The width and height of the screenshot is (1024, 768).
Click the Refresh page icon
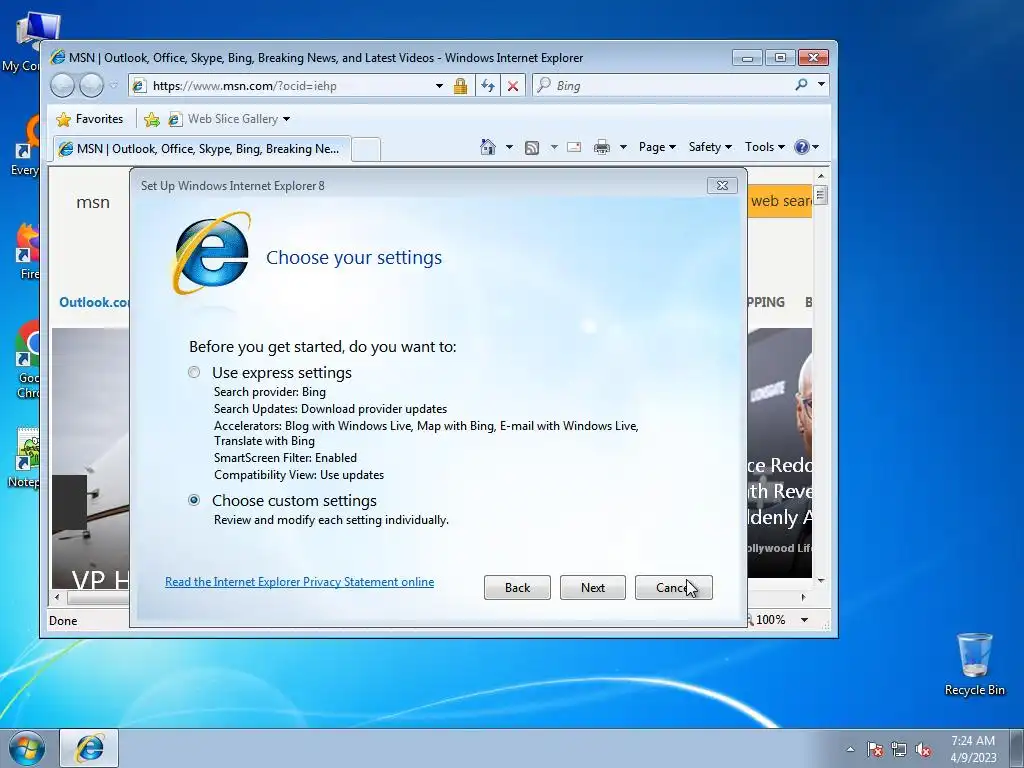pyautogui.click(x=488, y=86)
